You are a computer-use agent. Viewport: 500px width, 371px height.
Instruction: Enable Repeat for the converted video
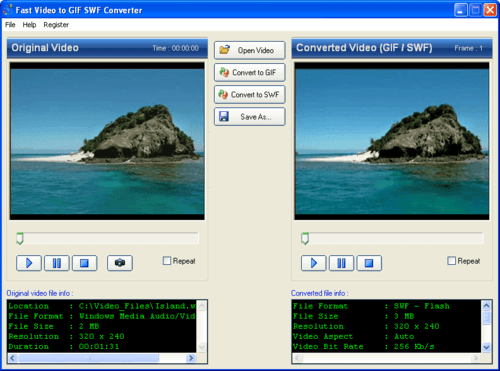[451, 261]
